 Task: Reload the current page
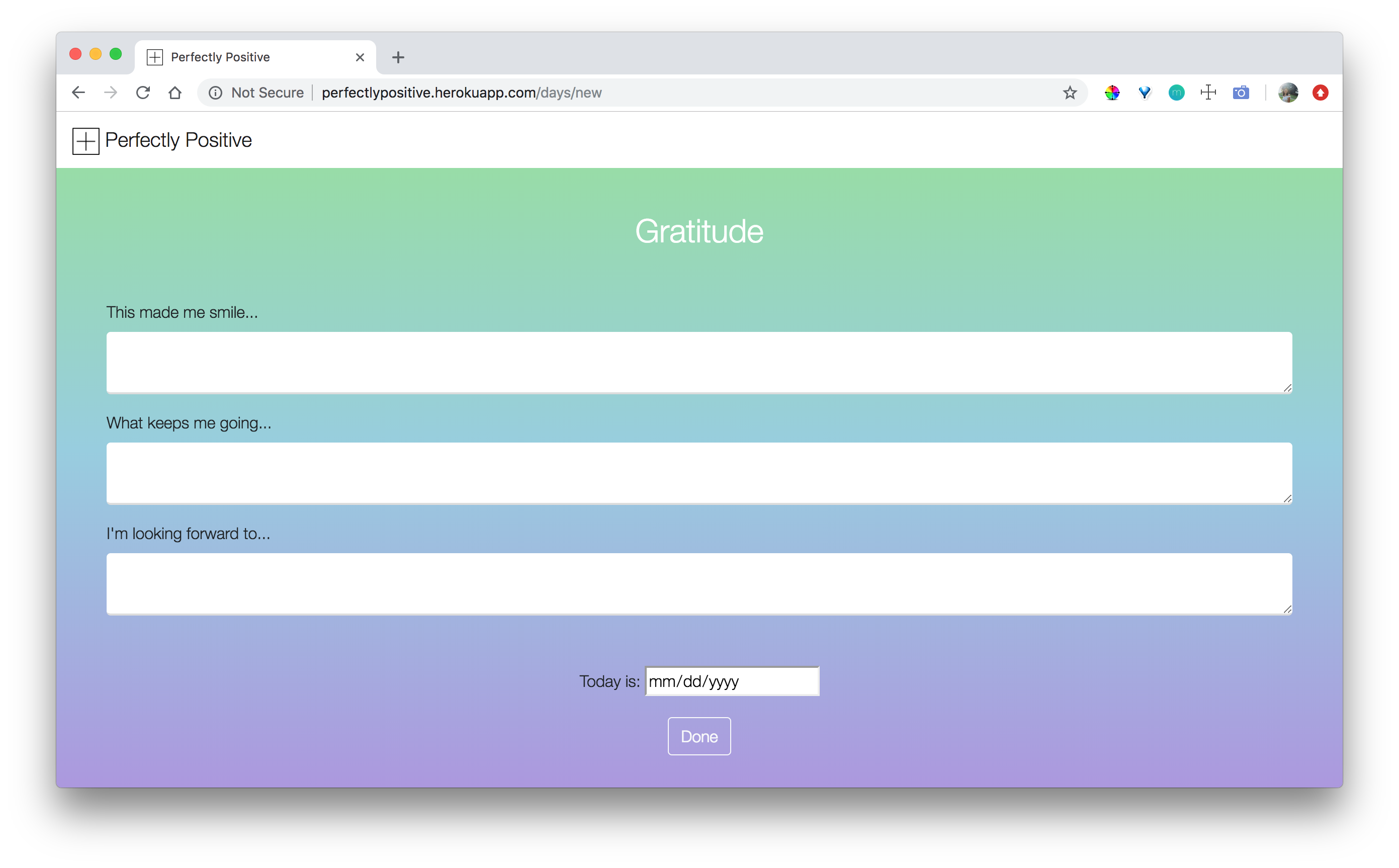(x=143, y=93)
